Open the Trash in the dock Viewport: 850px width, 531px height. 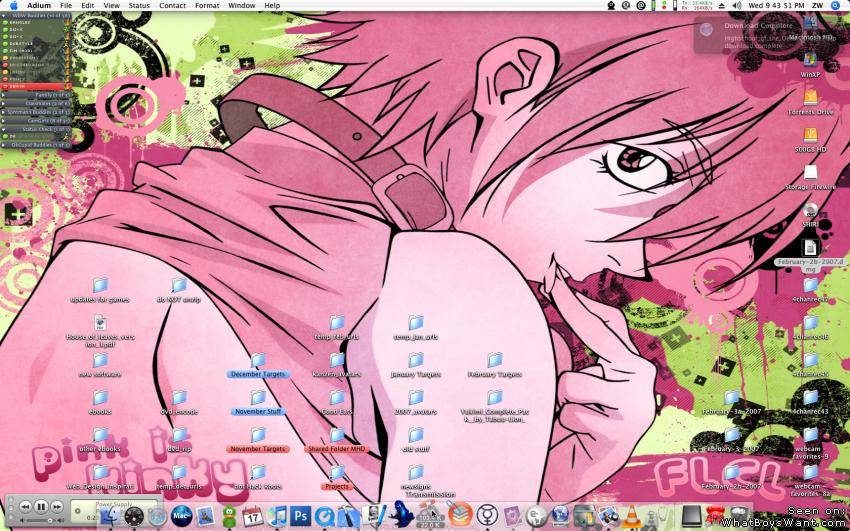739,516
